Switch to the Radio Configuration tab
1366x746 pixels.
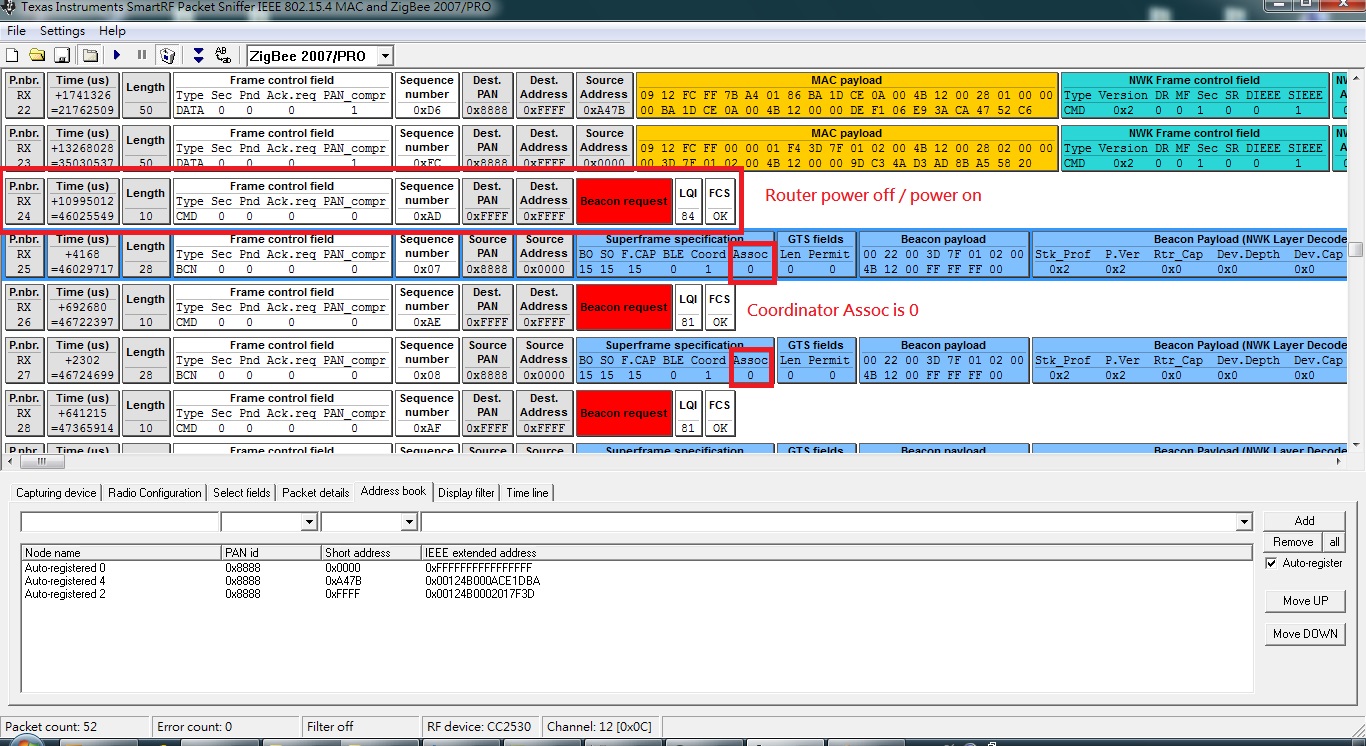[155, 493]
